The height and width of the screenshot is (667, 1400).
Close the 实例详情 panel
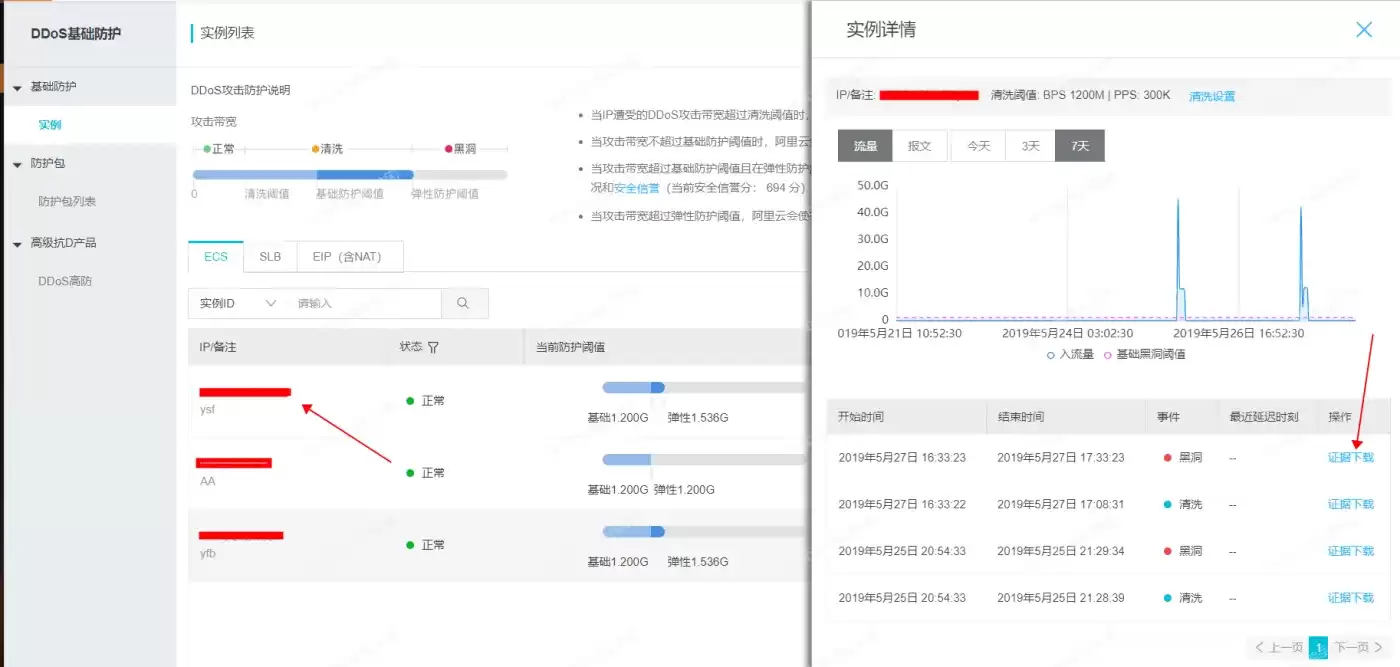[1364, 30]
